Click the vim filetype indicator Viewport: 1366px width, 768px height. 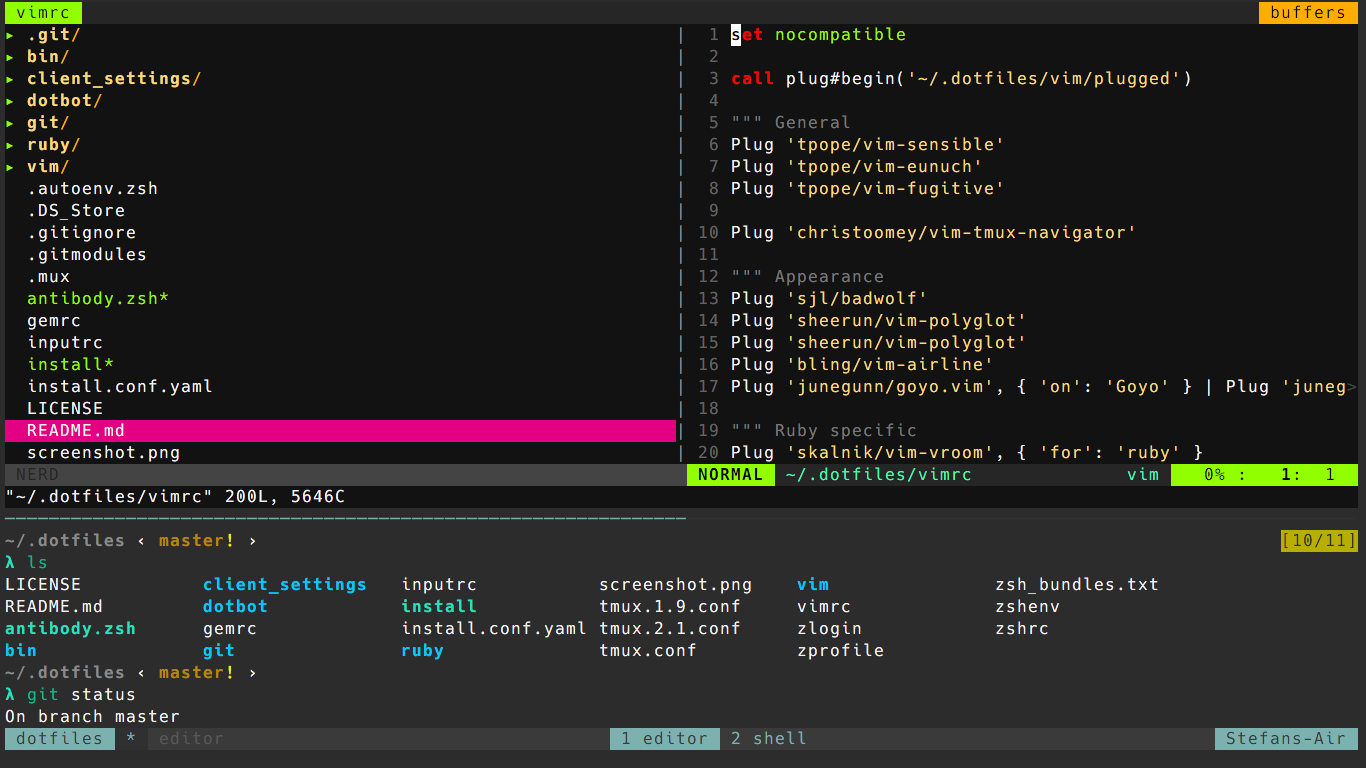(1143, 475)
